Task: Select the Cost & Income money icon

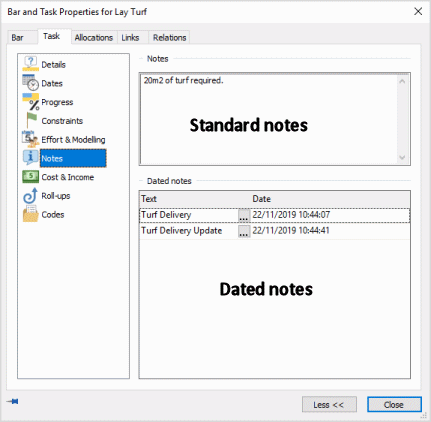Action: coord(31,177)
